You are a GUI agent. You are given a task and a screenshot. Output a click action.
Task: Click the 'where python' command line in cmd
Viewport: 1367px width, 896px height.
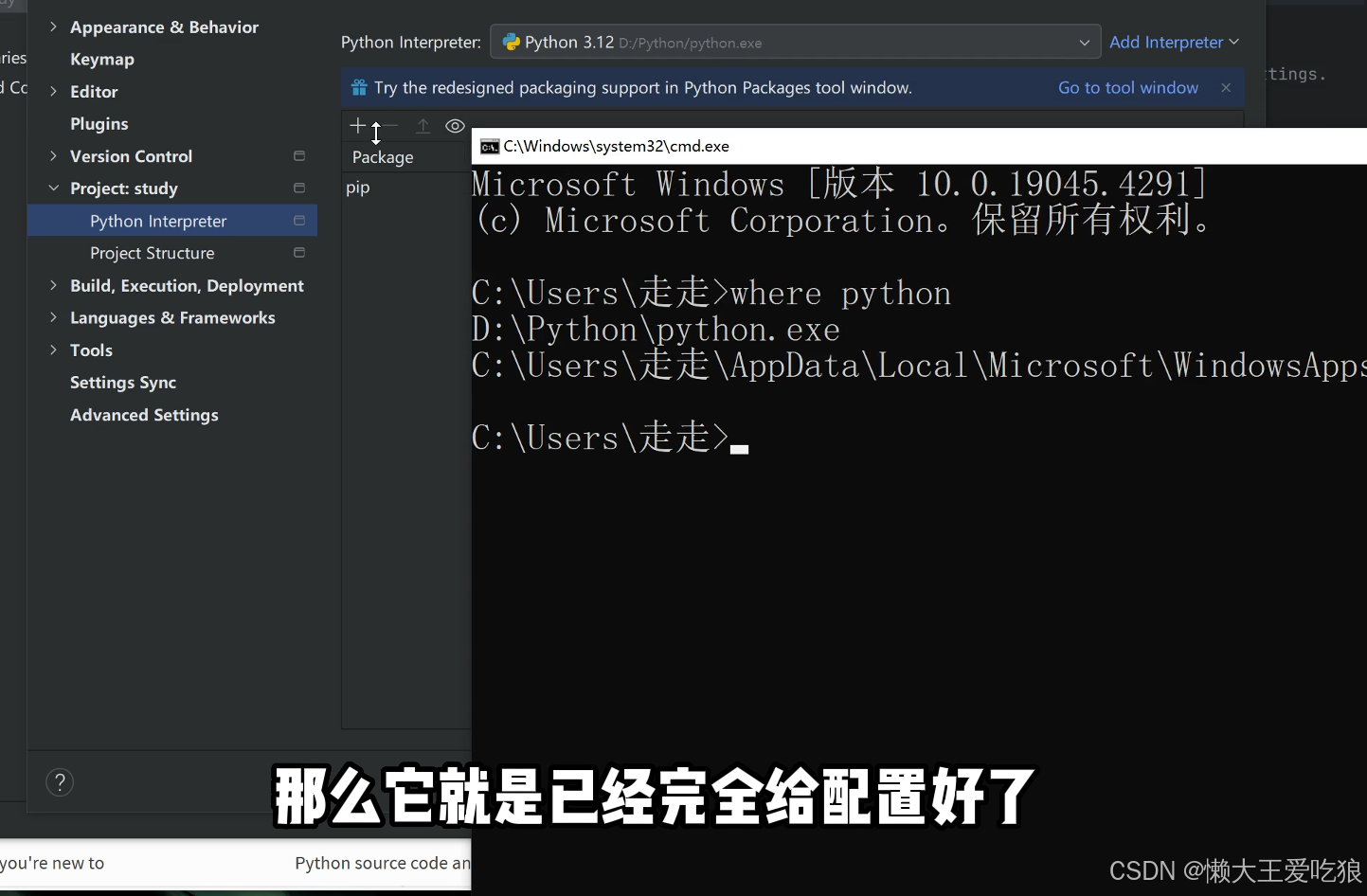(x=711, y=293)
